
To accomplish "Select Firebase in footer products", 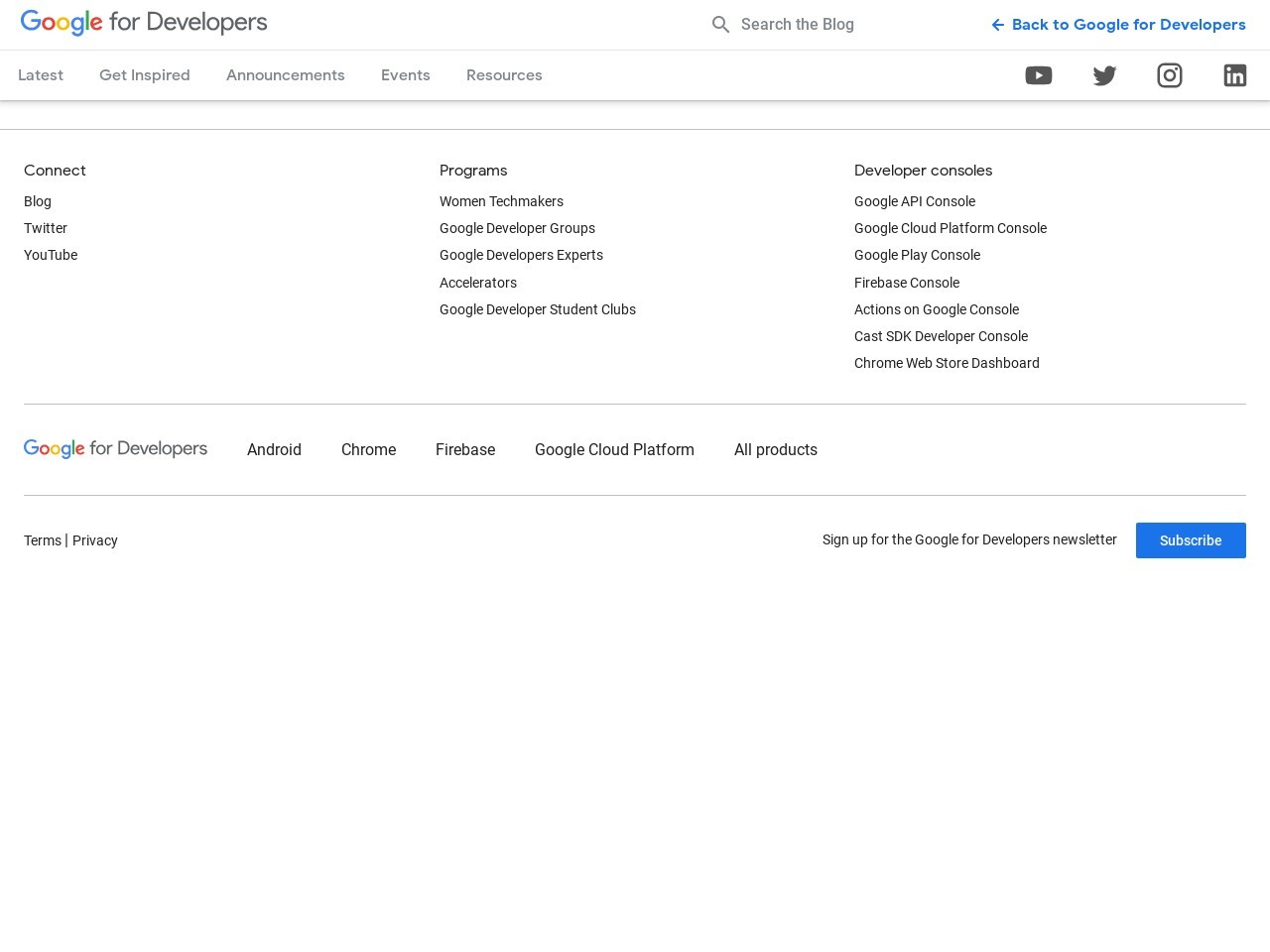I will pyautogui.click(x=465, y=449).
